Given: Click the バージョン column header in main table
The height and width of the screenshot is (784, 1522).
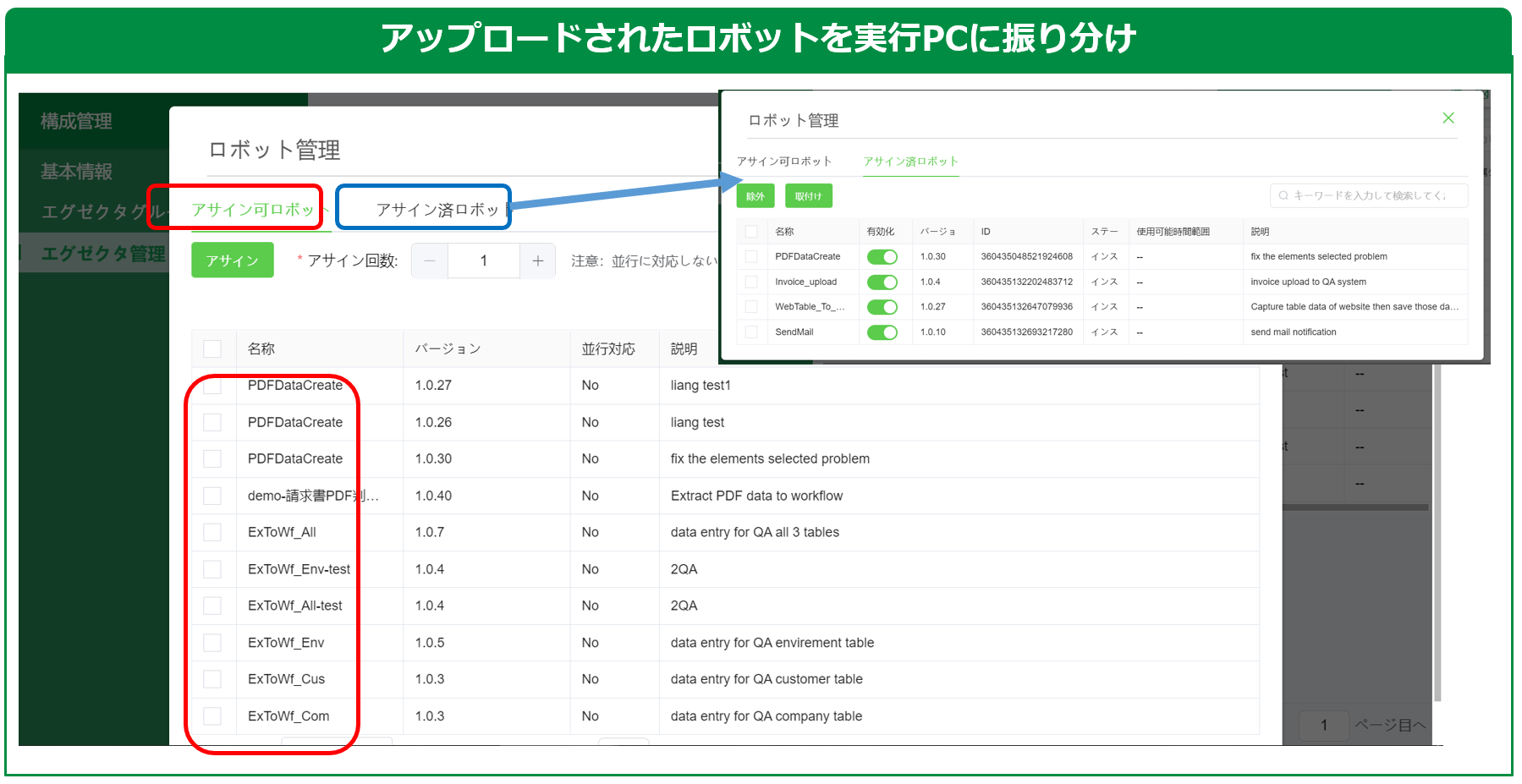Looking at the screenshot, I should coord(448,348).
